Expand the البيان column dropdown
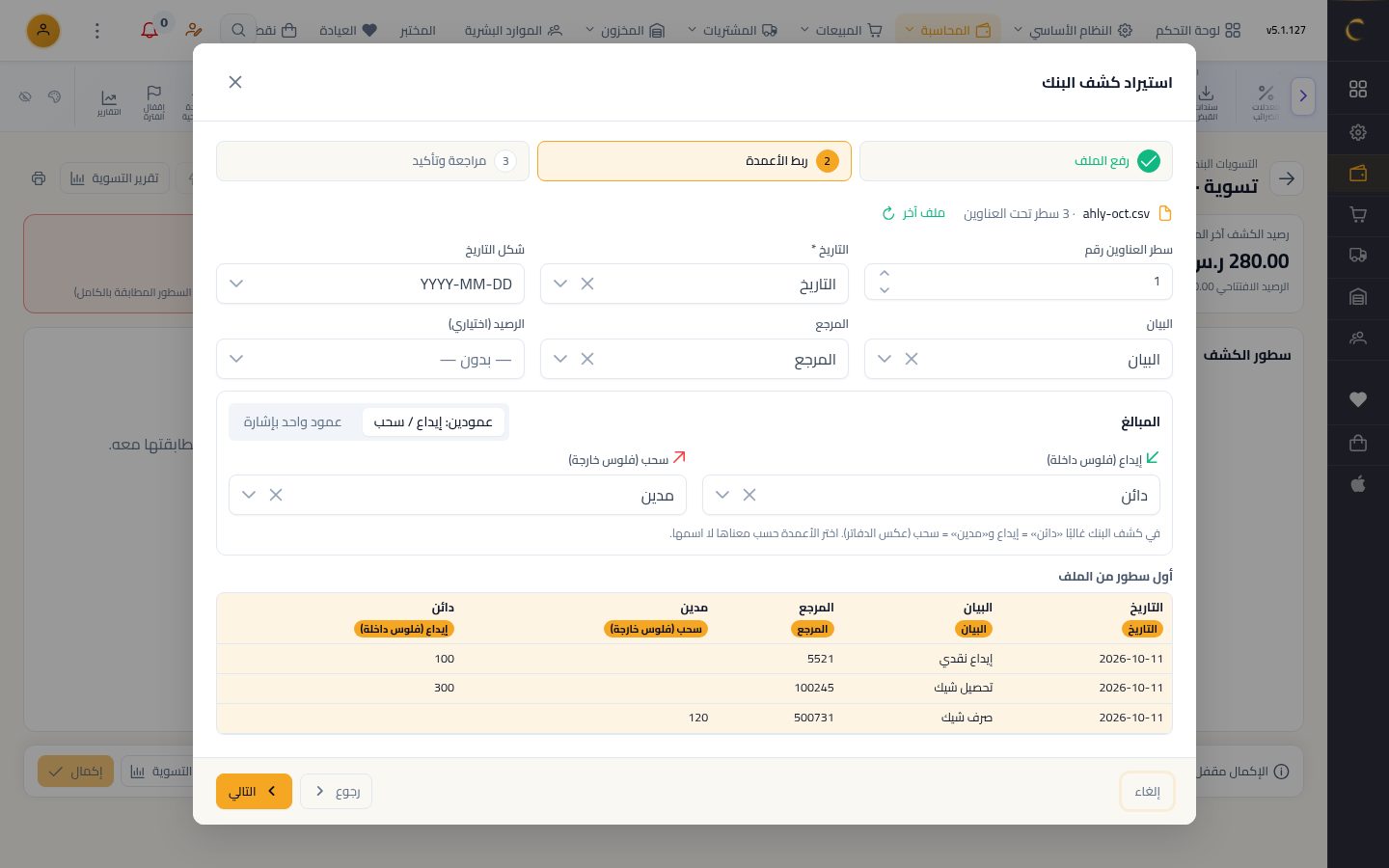This screenshot has width=1389, height=868. (885, 359)
